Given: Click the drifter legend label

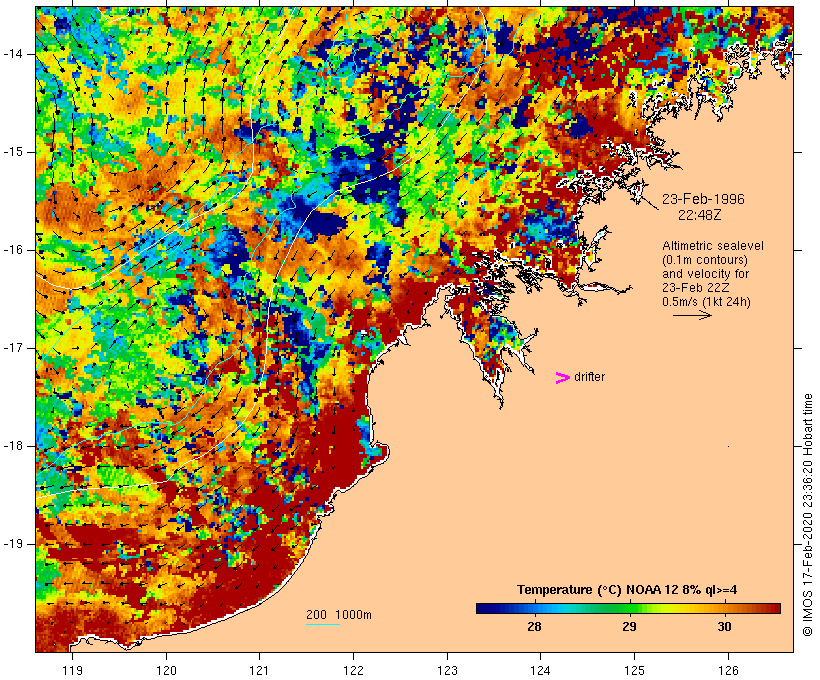Looking at the screenshot, I should coord(589,377).
